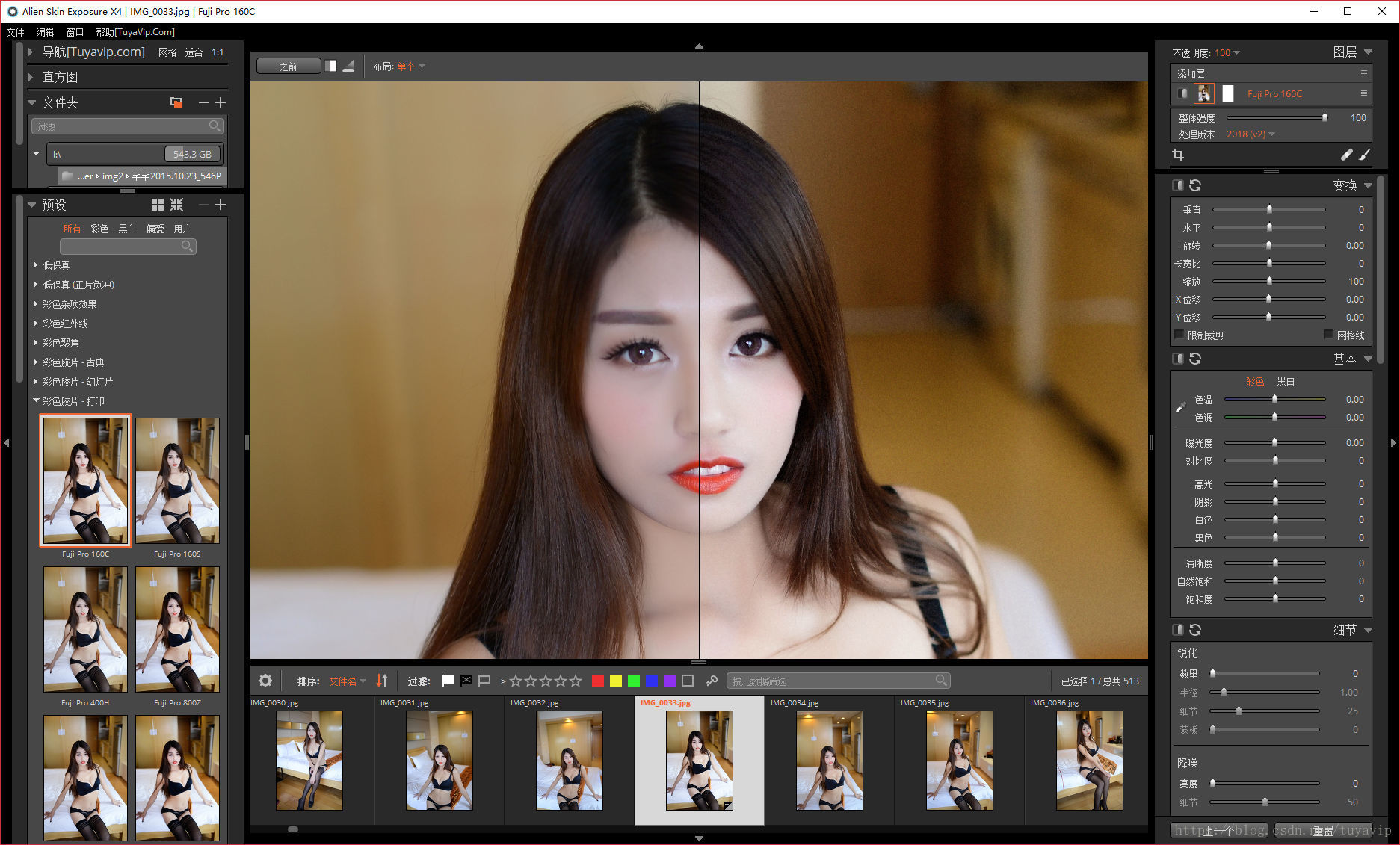Enable the 网格线 checkbox
1400x845 pixels.
click(x=1328, y=335)
